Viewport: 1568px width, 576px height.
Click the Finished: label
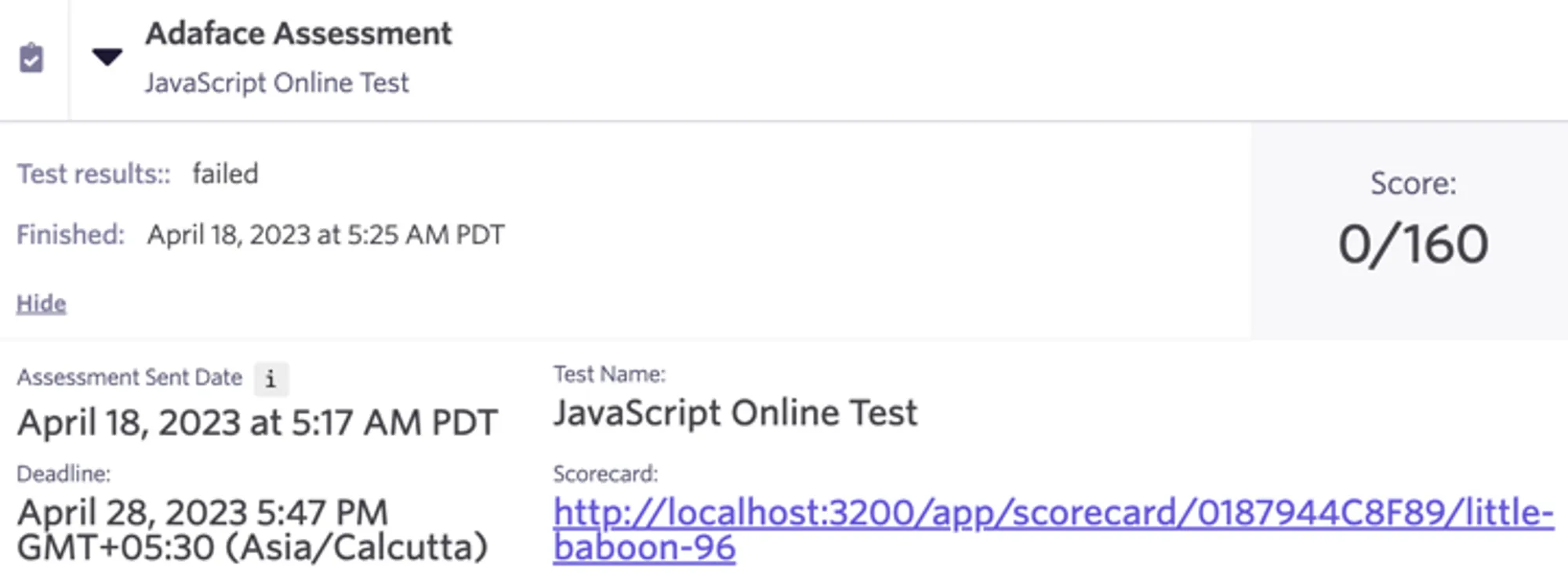pyautogui.click(x=71, y=234)
